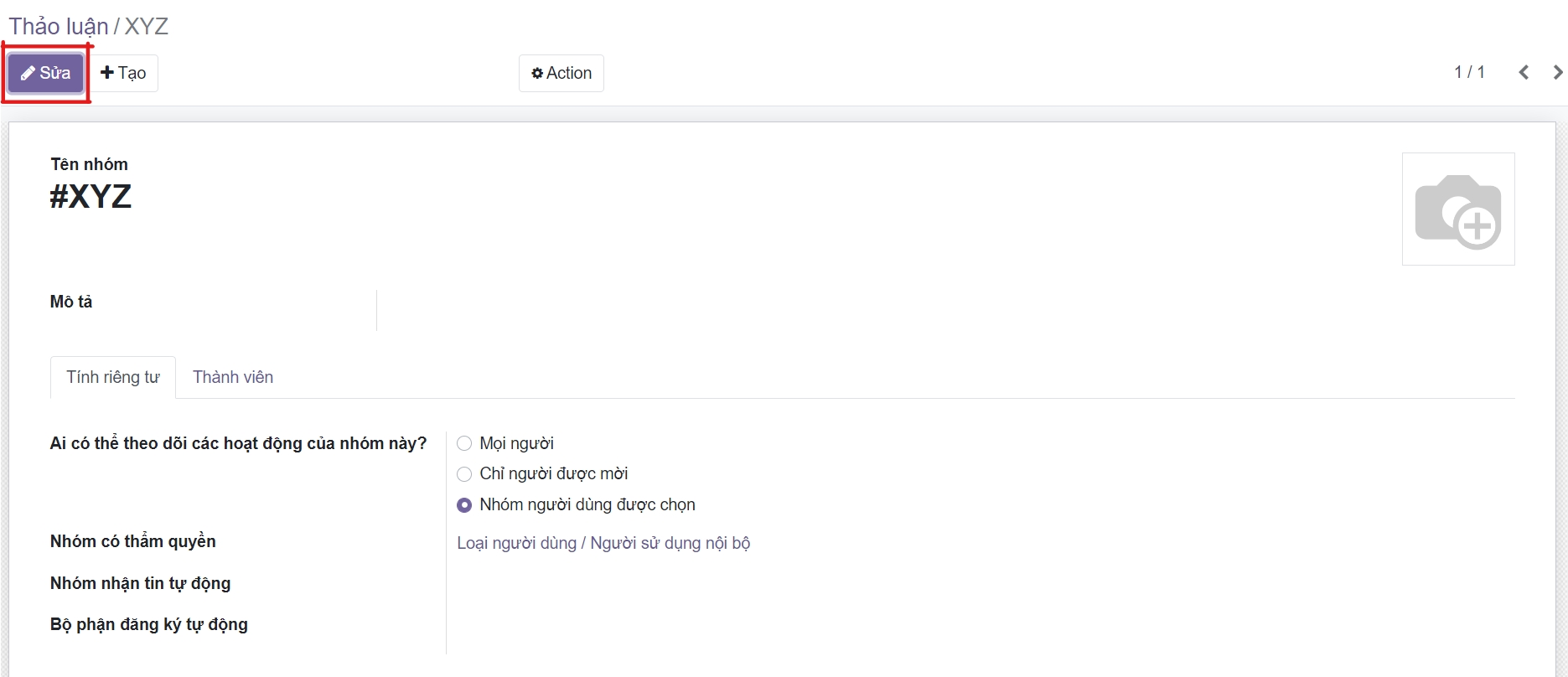Viewport: 1568px width, 677px height.
Task: Click the Nhóm nhận tin tự động label
Action: coord(140,583)
